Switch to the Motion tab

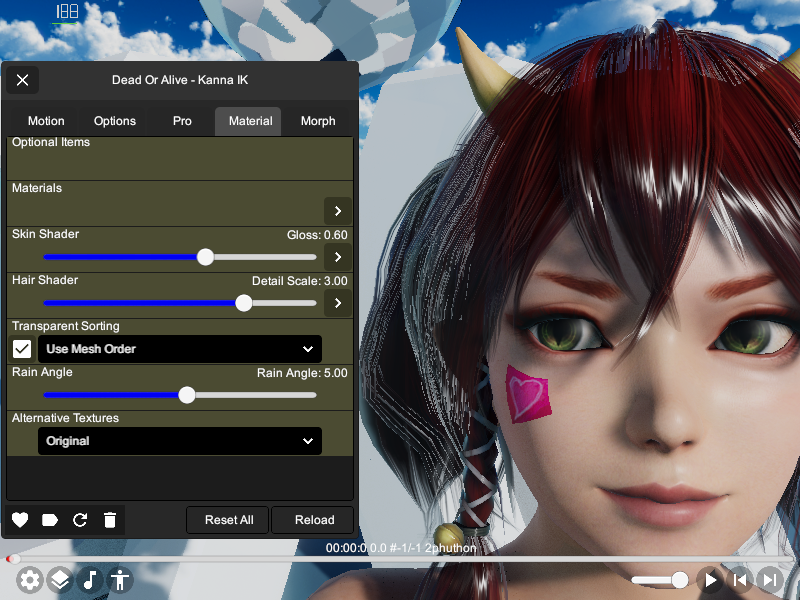(46, 121)
